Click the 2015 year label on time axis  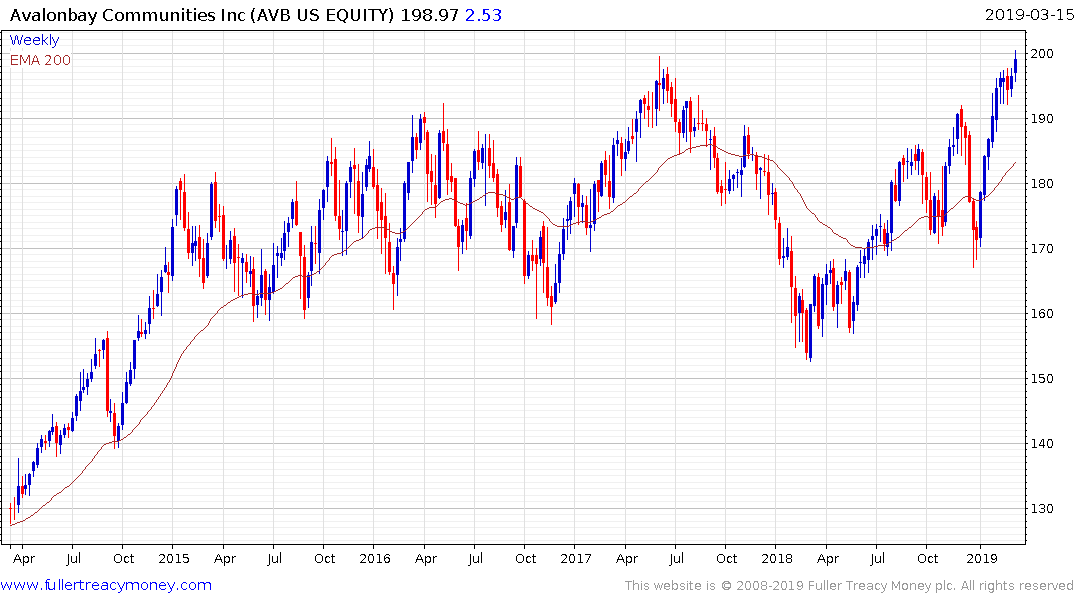tap(173, 558)
